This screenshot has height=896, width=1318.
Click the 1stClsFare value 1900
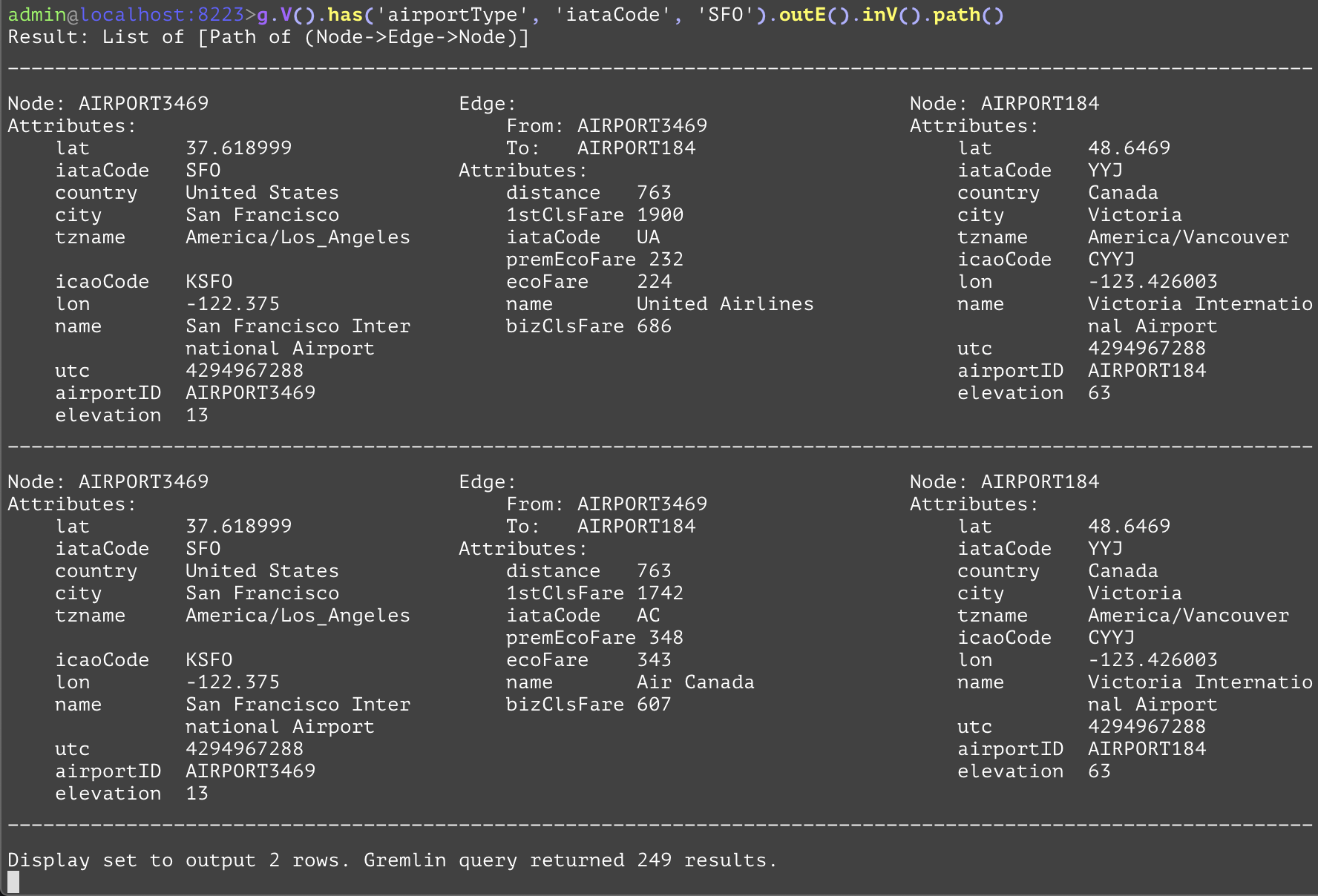[x=660, y=215]
